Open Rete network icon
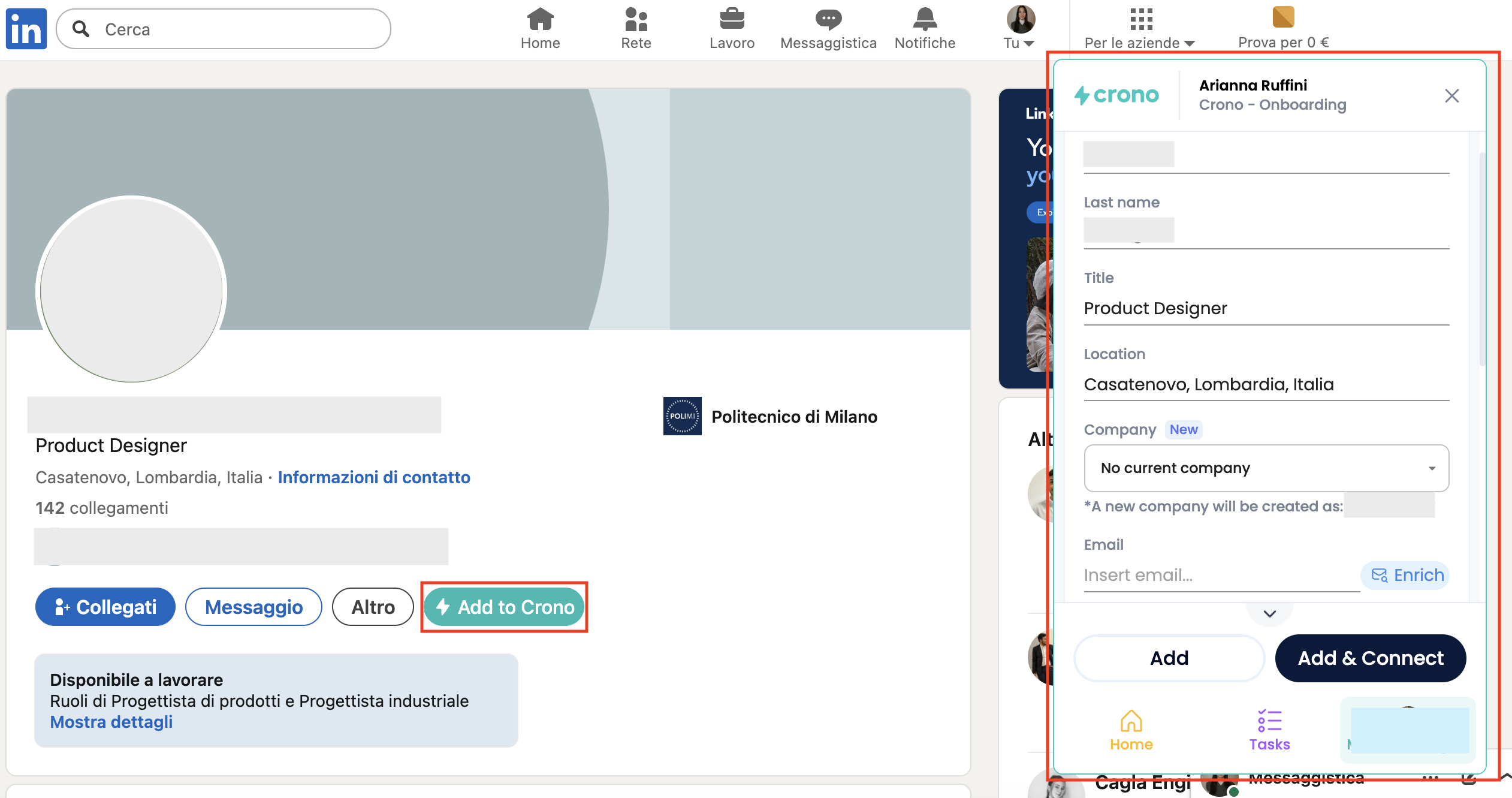Screen dimensions: 1512x798 [x=636, y=20]
